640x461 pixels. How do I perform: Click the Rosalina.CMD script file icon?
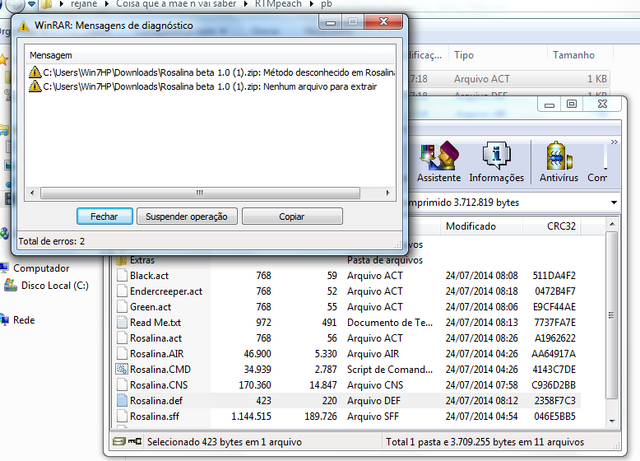pos(122,369)
